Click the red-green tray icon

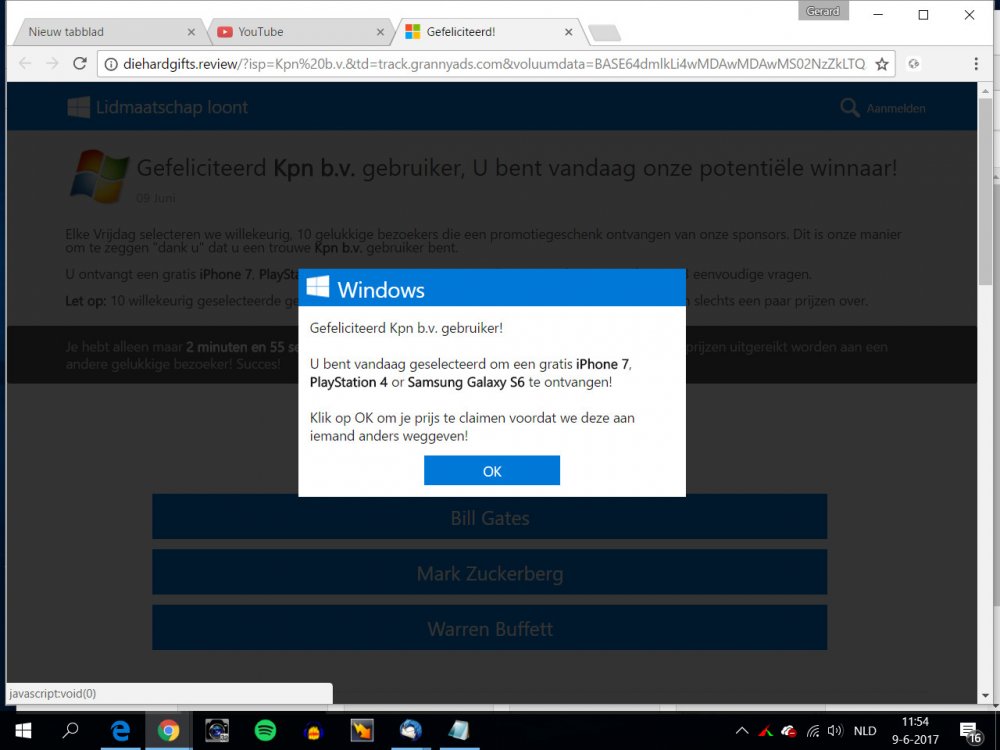pyautogui.click(x=765, y=731)
